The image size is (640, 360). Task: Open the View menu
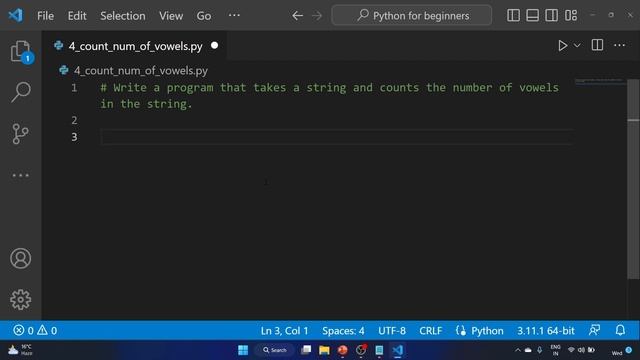click(171, 16)
